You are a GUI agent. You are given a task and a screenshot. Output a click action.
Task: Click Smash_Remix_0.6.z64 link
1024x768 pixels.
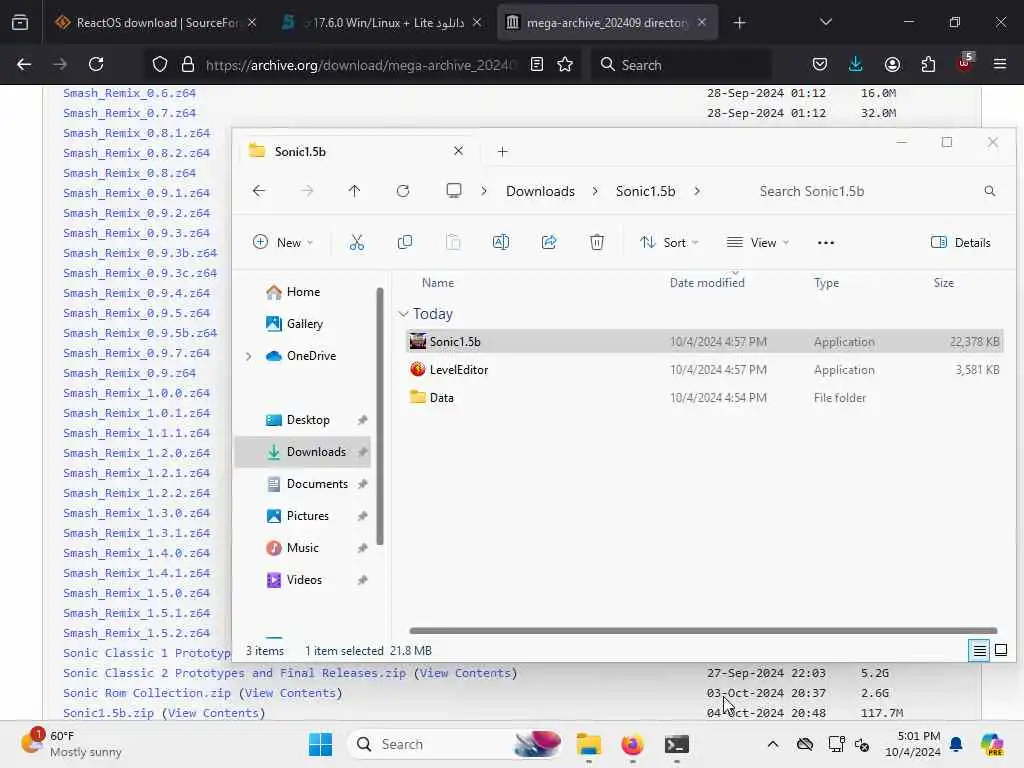129,93
